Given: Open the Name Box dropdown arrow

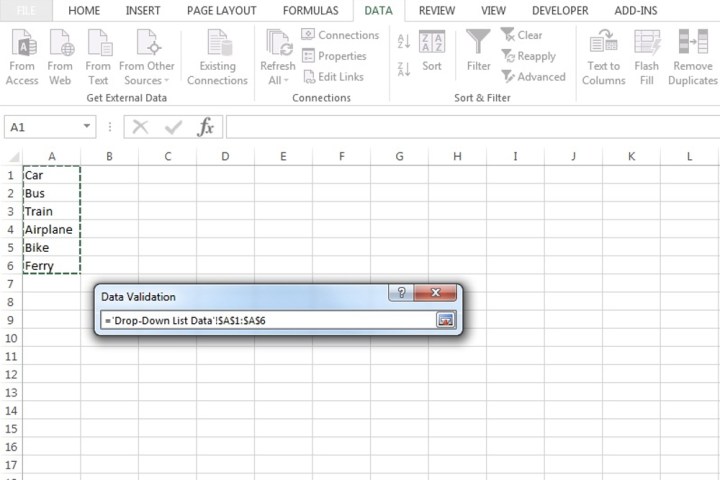Looking at the screenshot, I should [x=88, y=127].
